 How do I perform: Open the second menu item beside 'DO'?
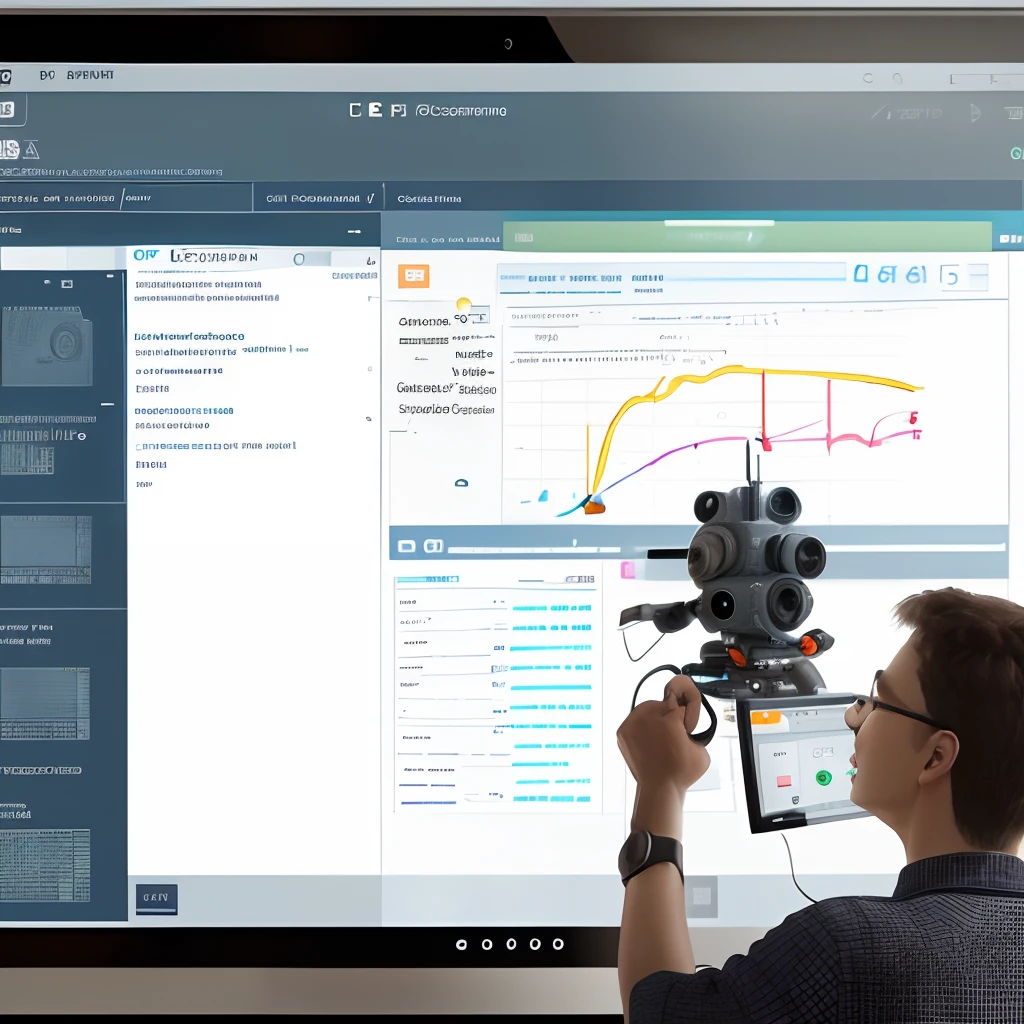(90, 75)
